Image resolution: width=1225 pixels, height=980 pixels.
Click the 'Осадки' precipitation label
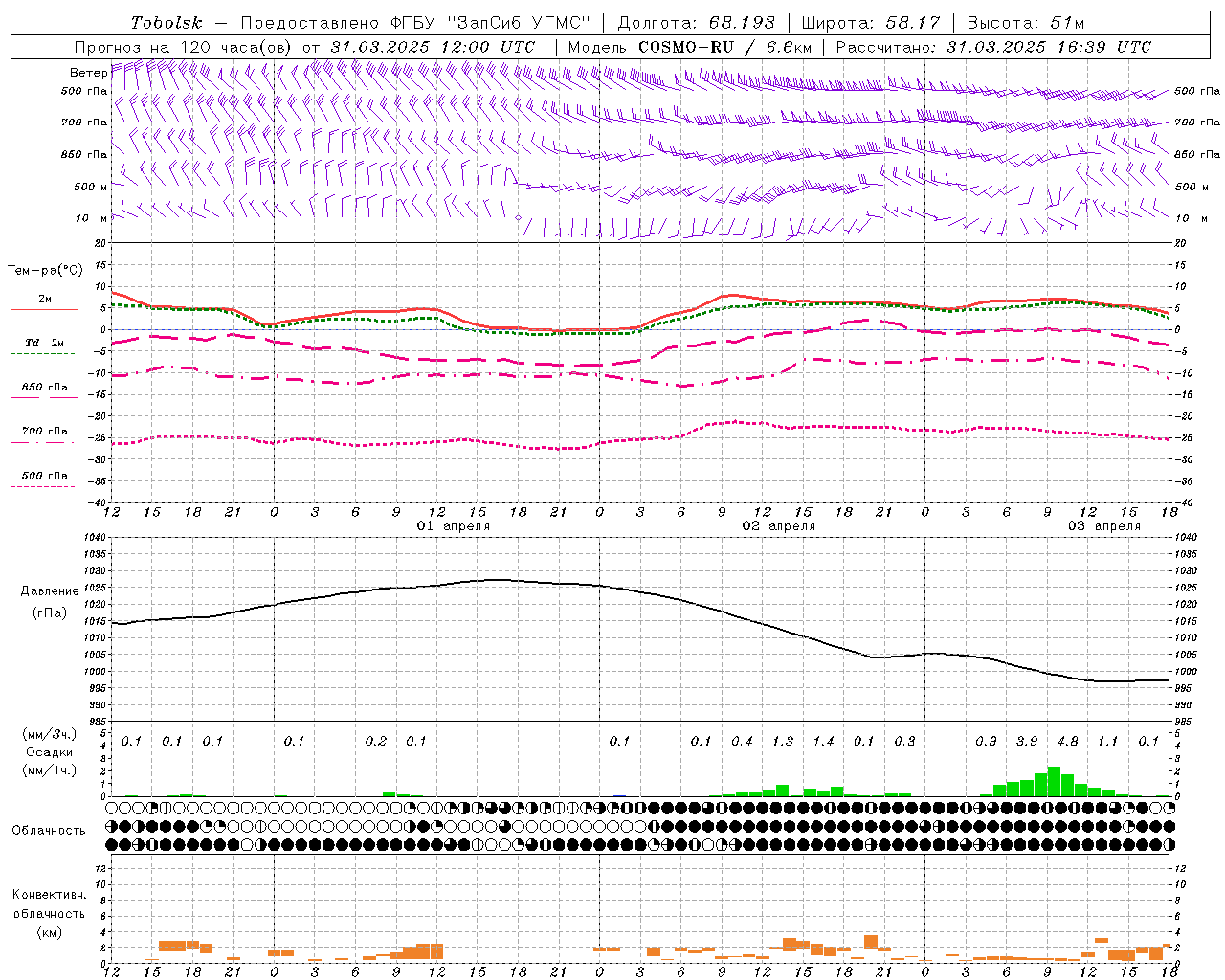[x=50, y=752]
